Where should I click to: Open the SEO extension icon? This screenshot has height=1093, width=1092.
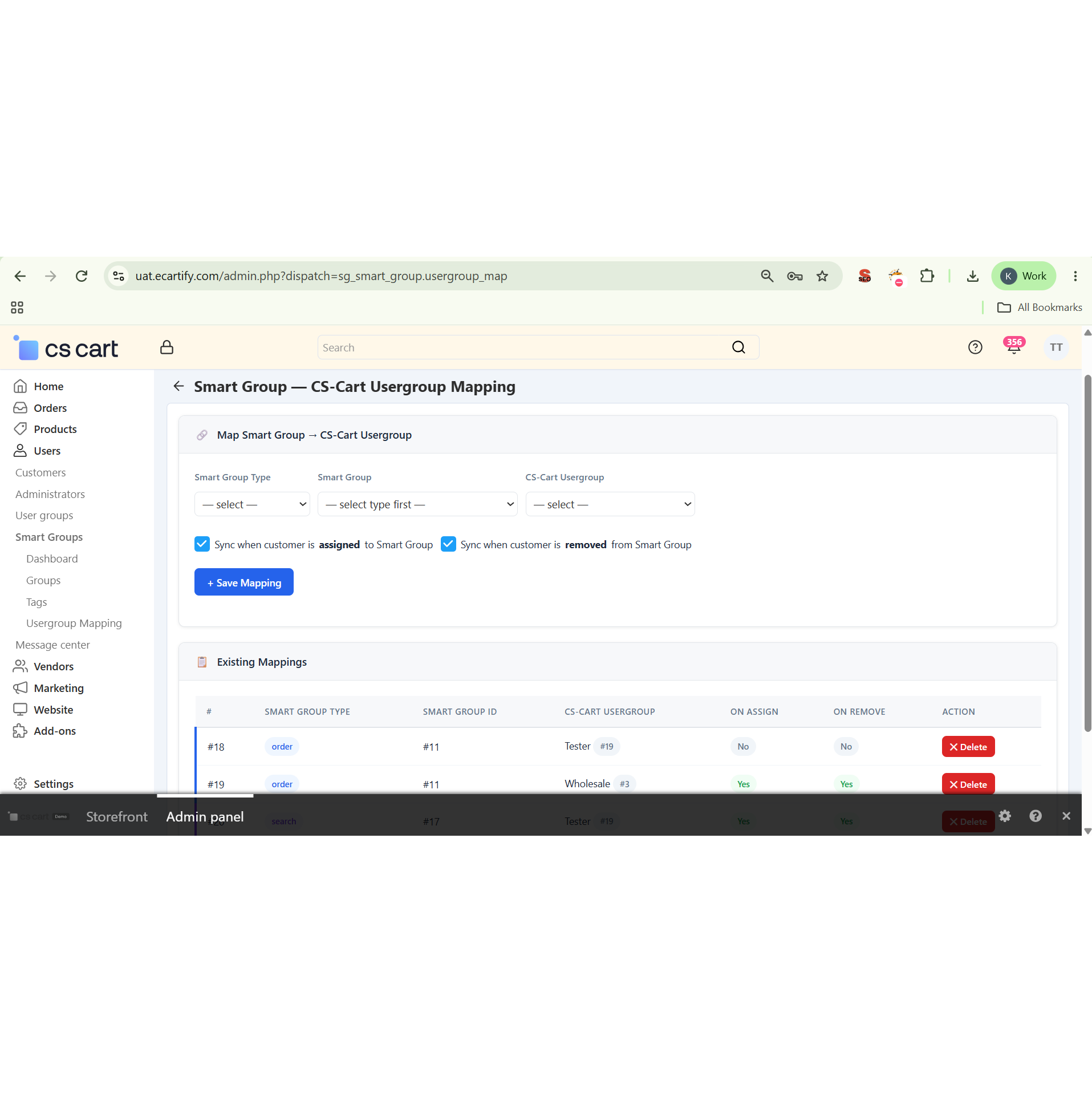pyautogui.click(x=864, y=276)
